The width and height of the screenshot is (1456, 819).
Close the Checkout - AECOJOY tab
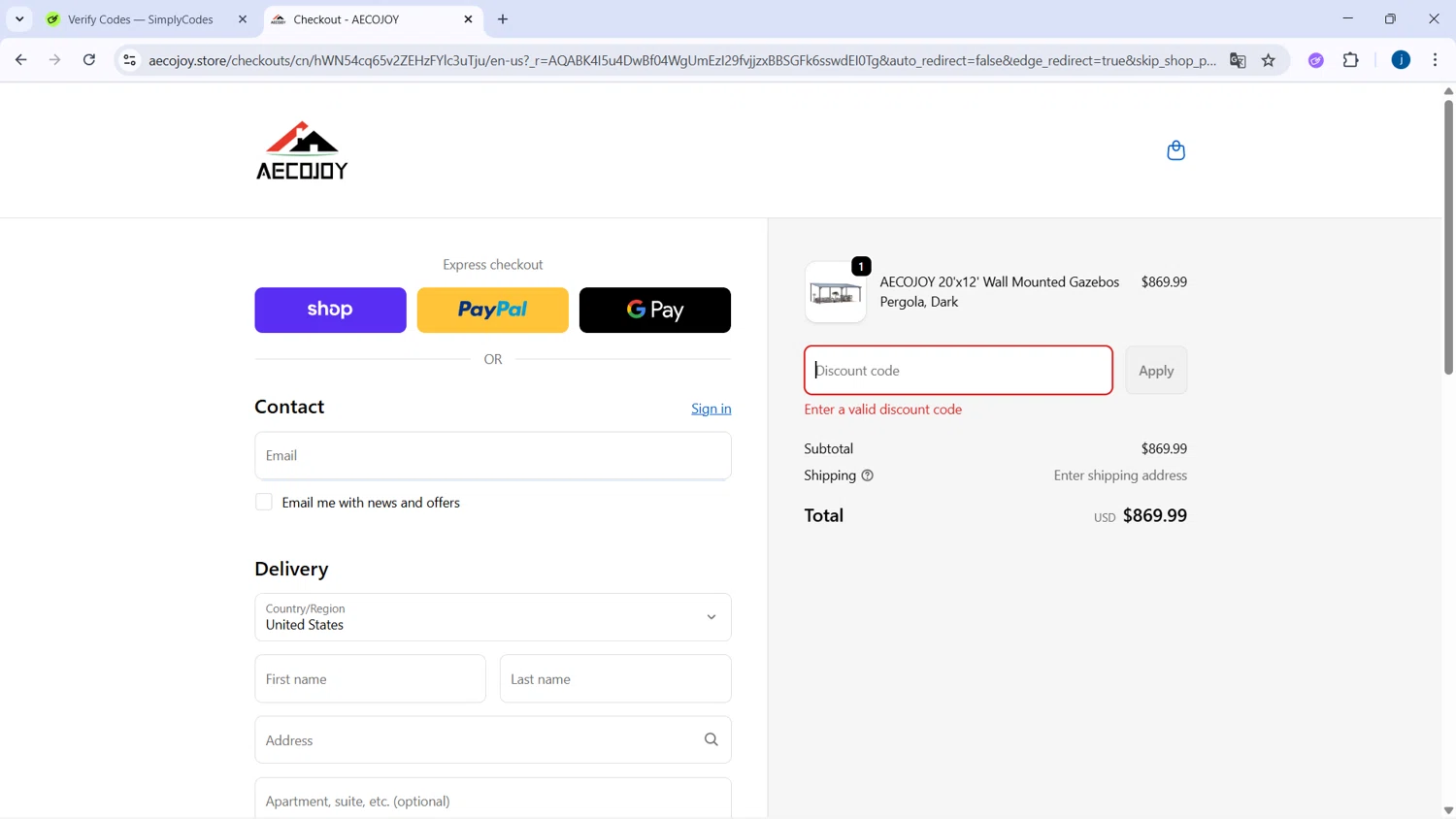(x=468, y=19)
